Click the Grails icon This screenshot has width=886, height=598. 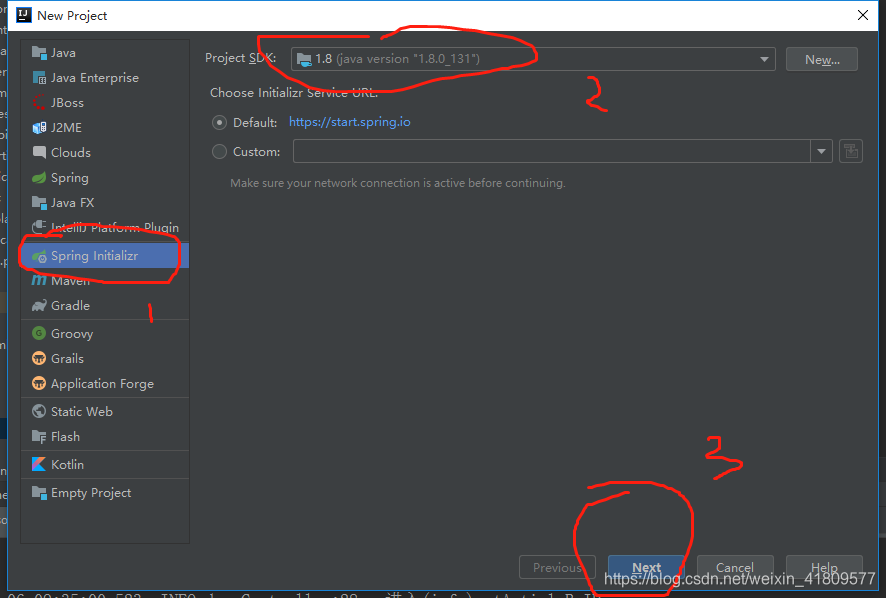[x=39, y=358]
